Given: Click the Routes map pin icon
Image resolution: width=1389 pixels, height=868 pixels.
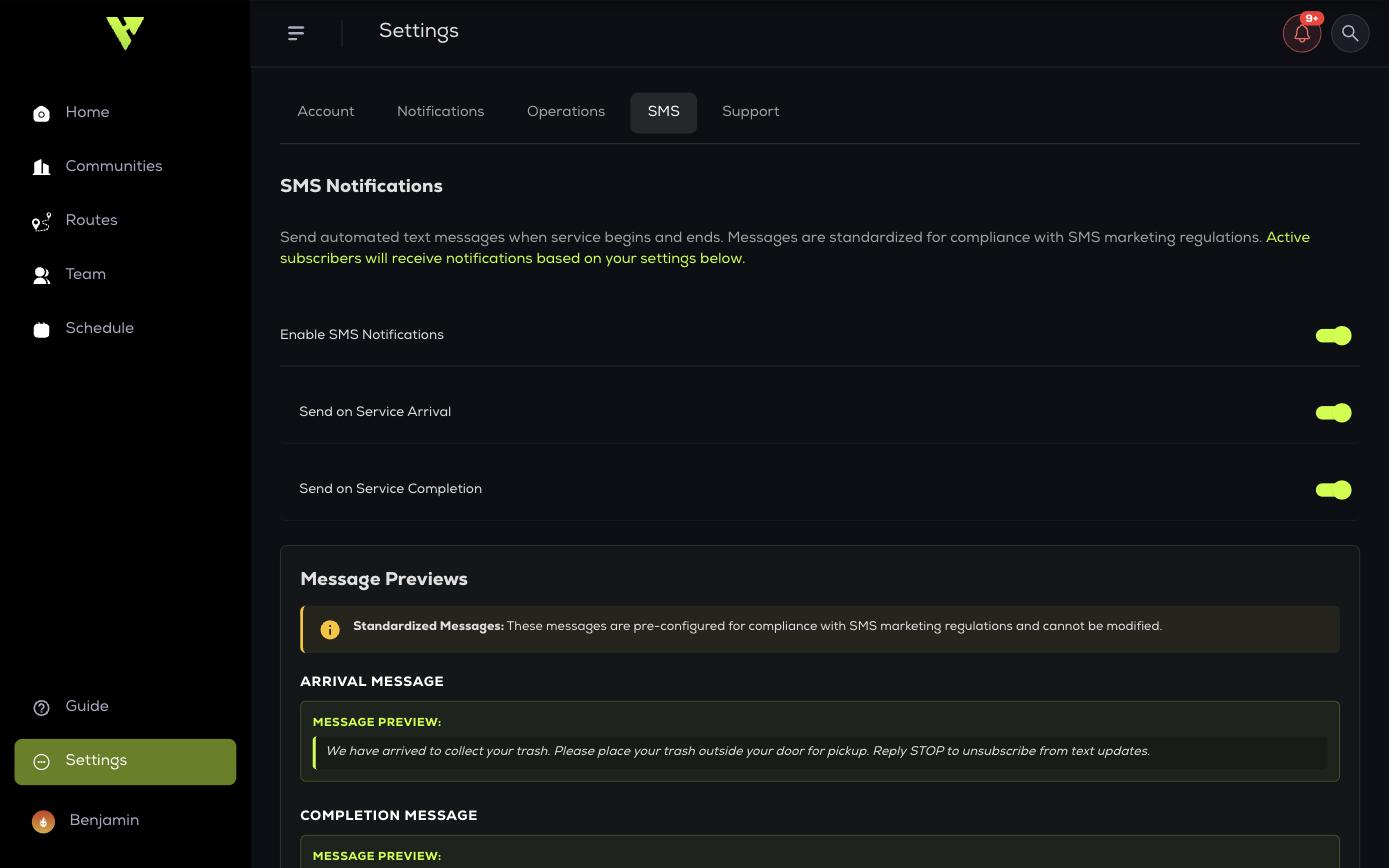Looking at the screenshot, I should [x=41, y=222].
